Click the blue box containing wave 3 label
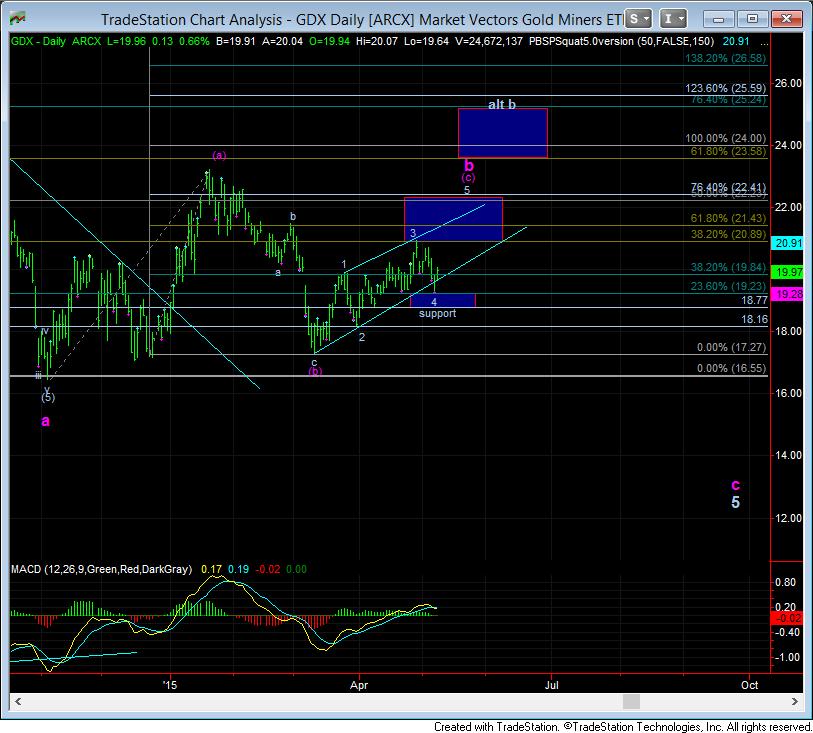813x733 pixels. pyautogui.click(x=453, y=219)
